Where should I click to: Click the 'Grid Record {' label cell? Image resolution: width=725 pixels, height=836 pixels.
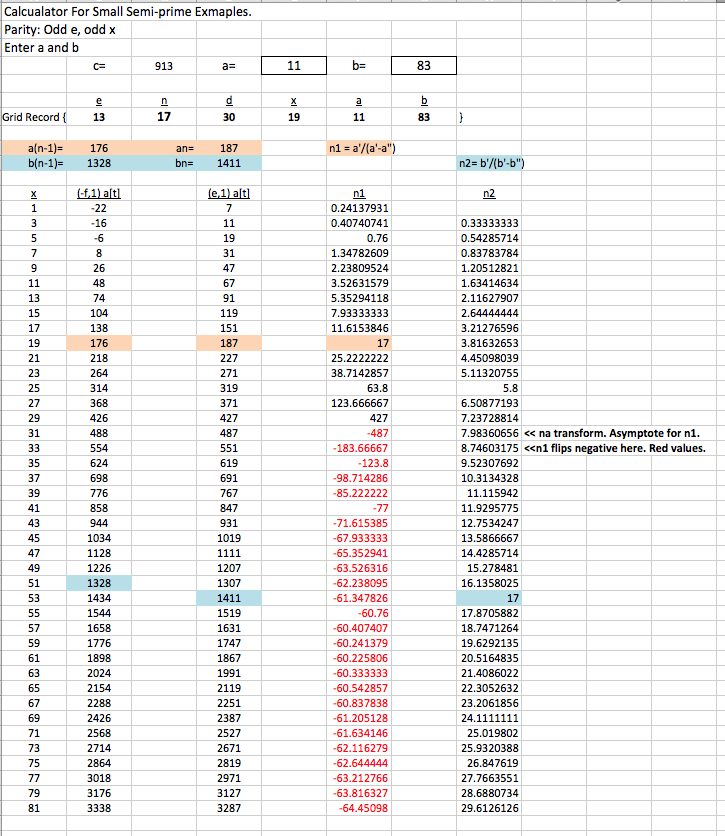(34, 117)
